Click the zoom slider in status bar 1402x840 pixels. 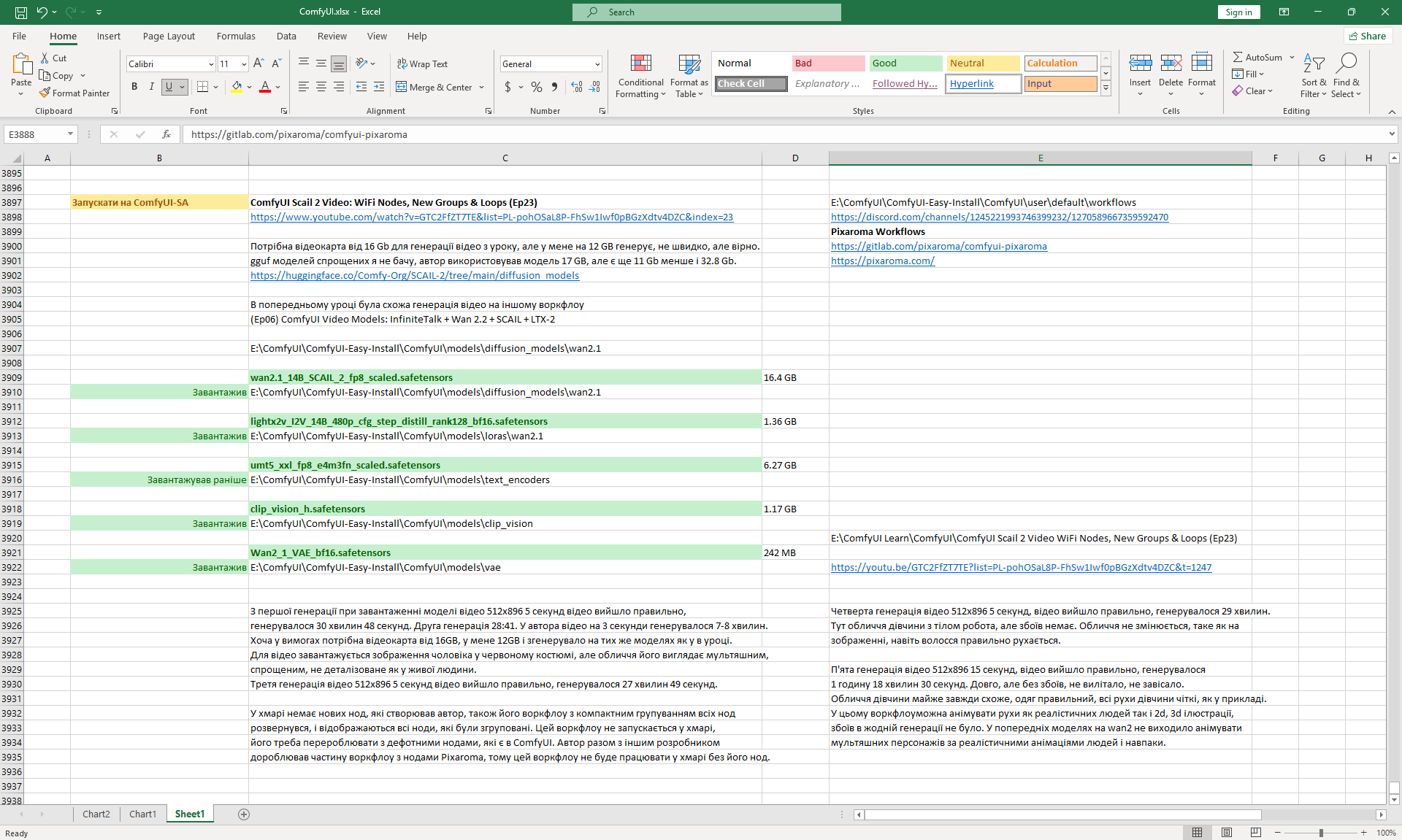[x=1320, y=833]
